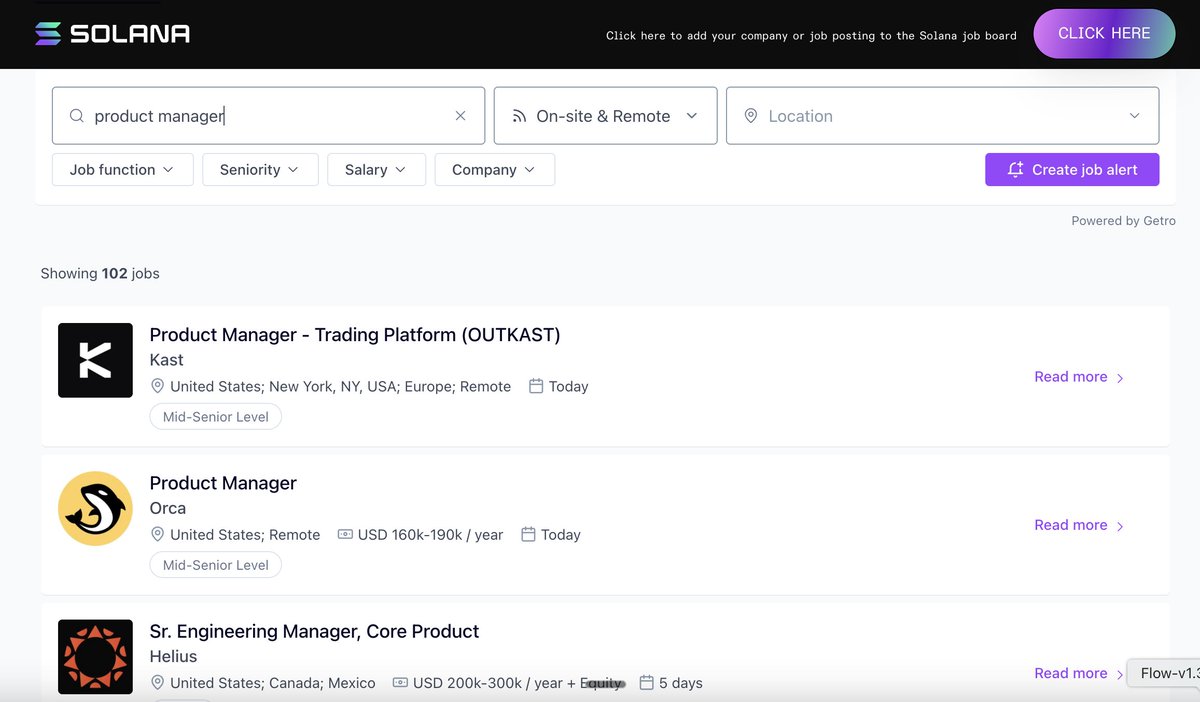Image resolution: width=1200 pixels, height=702 pixels.
Task: Click the remote signal icon in work-type filter
Action: (x=519, y=116)
